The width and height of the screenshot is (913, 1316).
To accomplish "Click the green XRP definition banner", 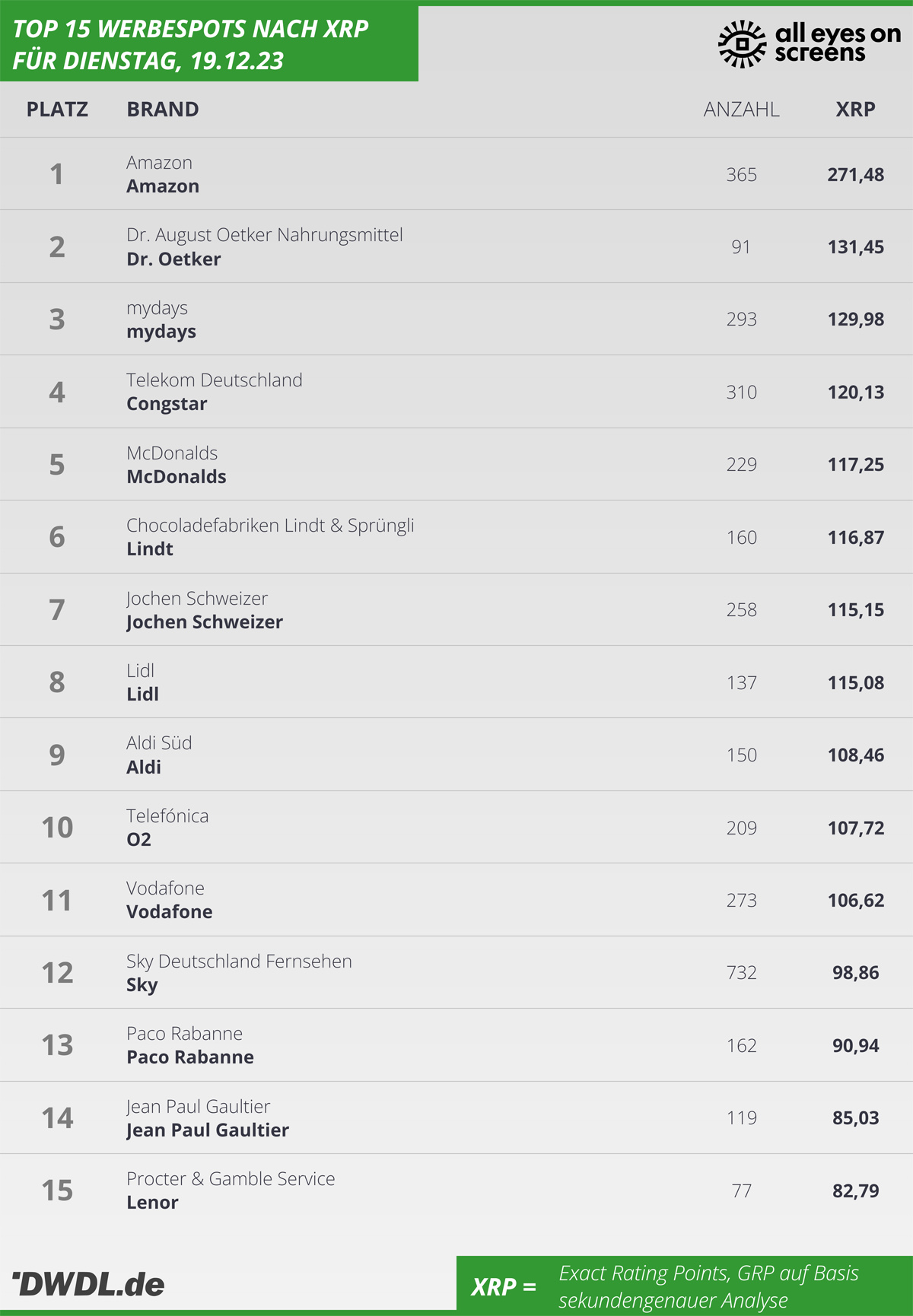I will pos(685,1286).
